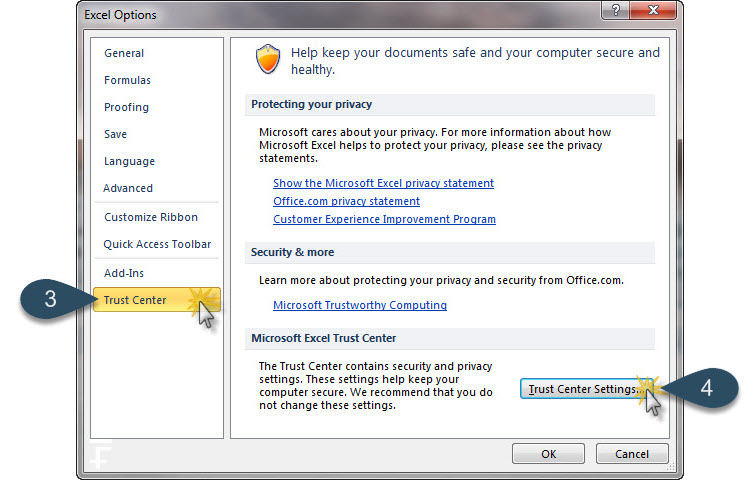Click the Protecting your privacy heading
This screenshot has height=480, width=755.
(311, 104)
